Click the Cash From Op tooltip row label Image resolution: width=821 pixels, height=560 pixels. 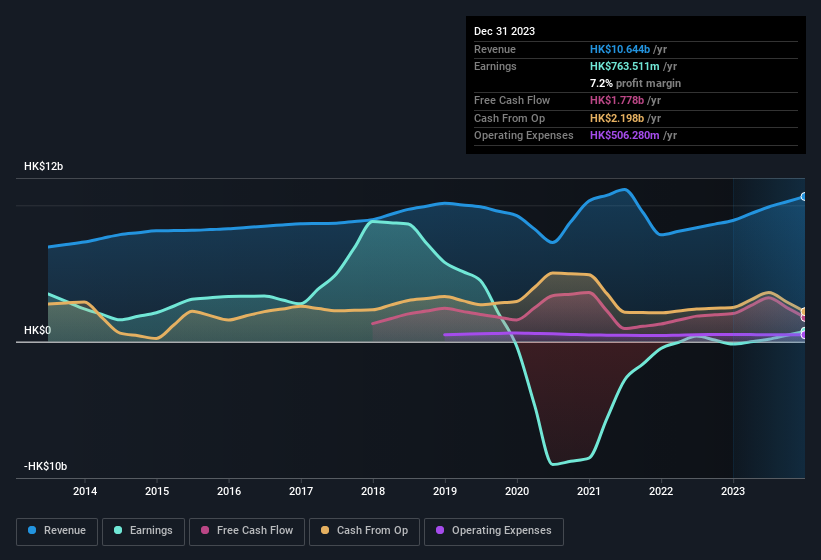[509, 118]
